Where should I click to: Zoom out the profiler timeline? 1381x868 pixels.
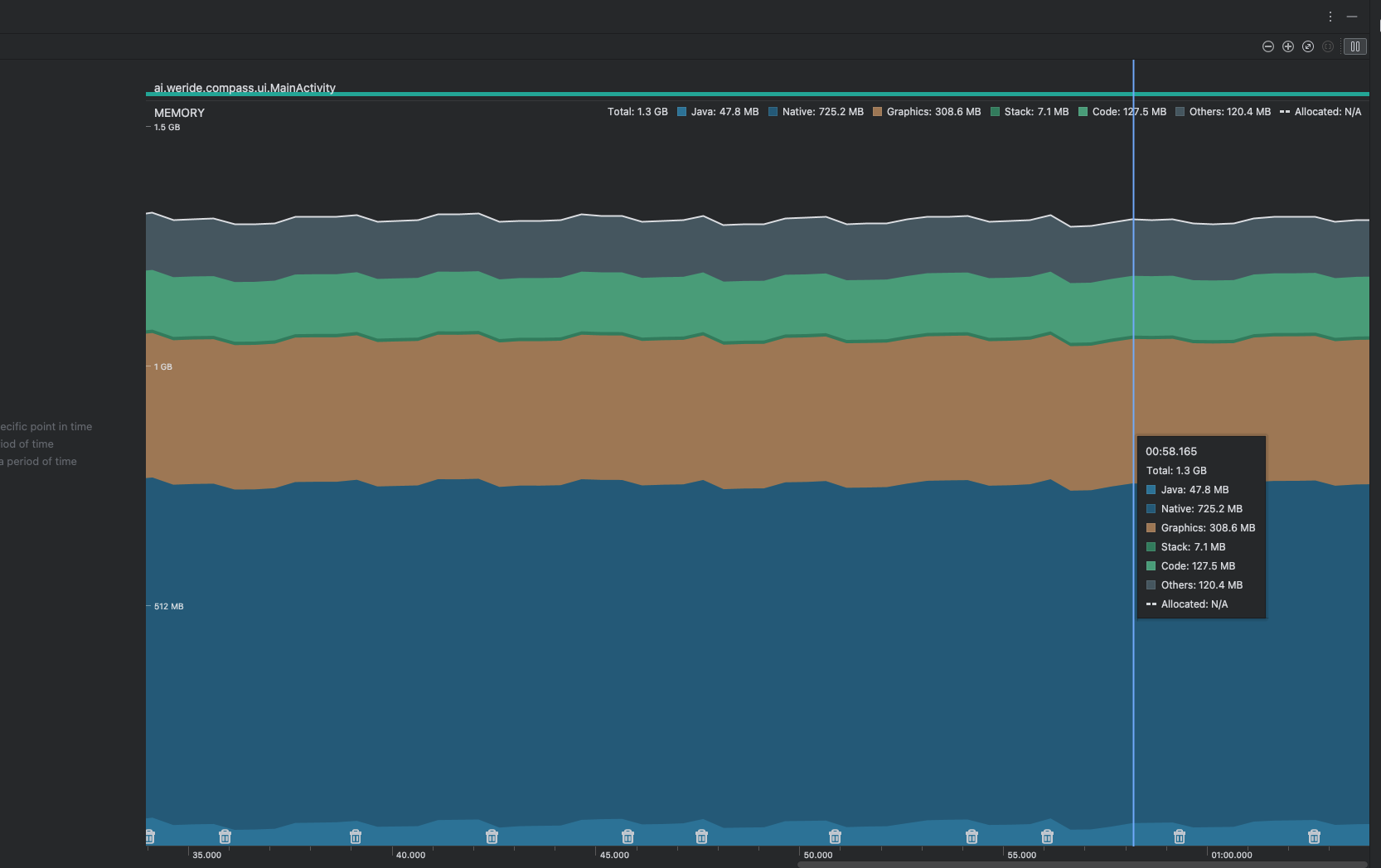[1268, 46]
